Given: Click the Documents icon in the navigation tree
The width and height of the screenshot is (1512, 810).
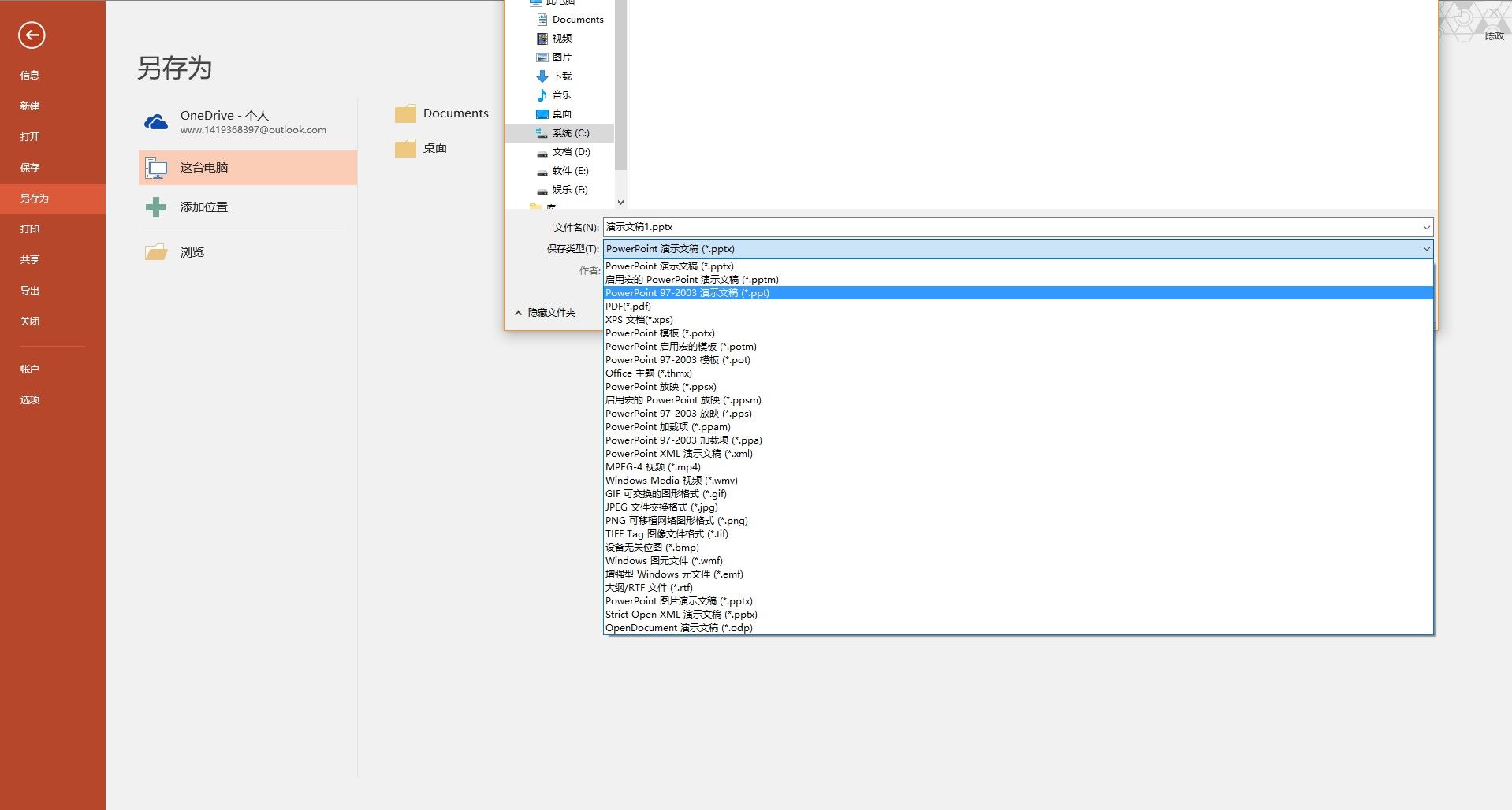Looking at the screenshot, I should (x=542, y=20).
